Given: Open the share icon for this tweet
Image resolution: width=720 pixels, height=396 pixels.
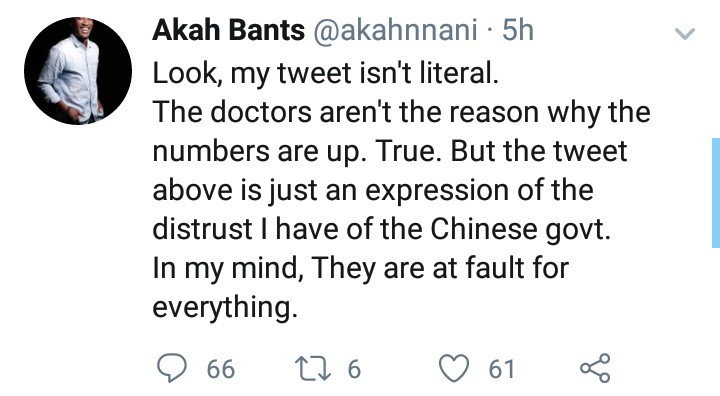Looking at the screenshot, I should coord(595,368).
